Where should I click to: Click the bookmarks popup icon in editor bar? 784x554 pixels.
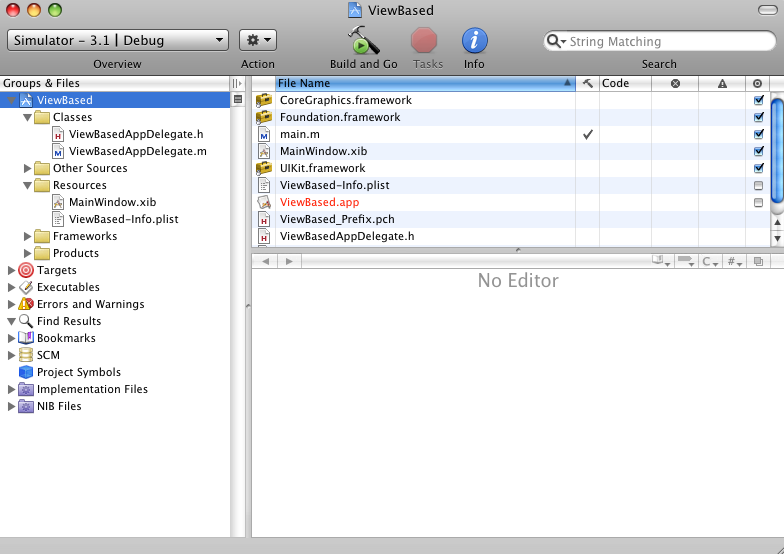tap(661, 261)
